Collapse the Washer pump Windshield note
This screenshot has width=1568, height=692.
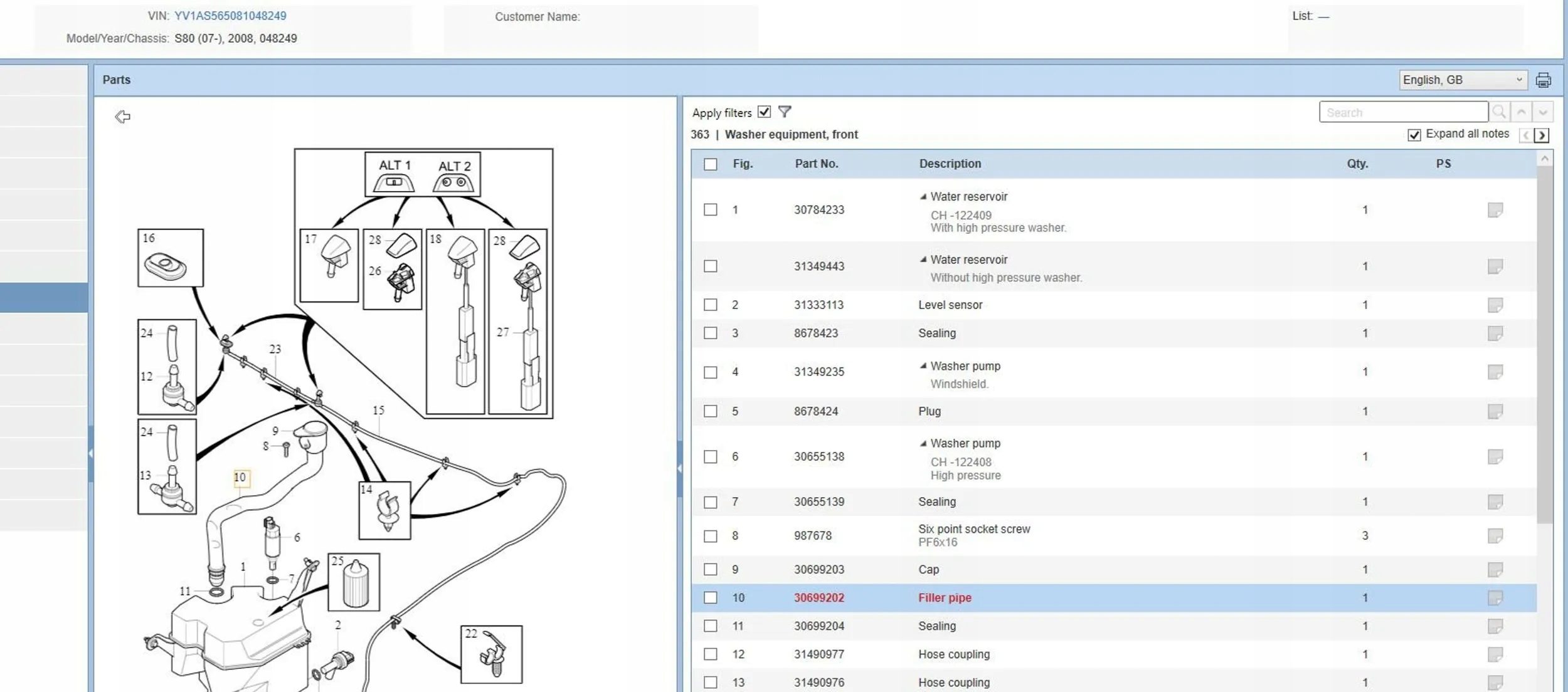tap(923, 366)
